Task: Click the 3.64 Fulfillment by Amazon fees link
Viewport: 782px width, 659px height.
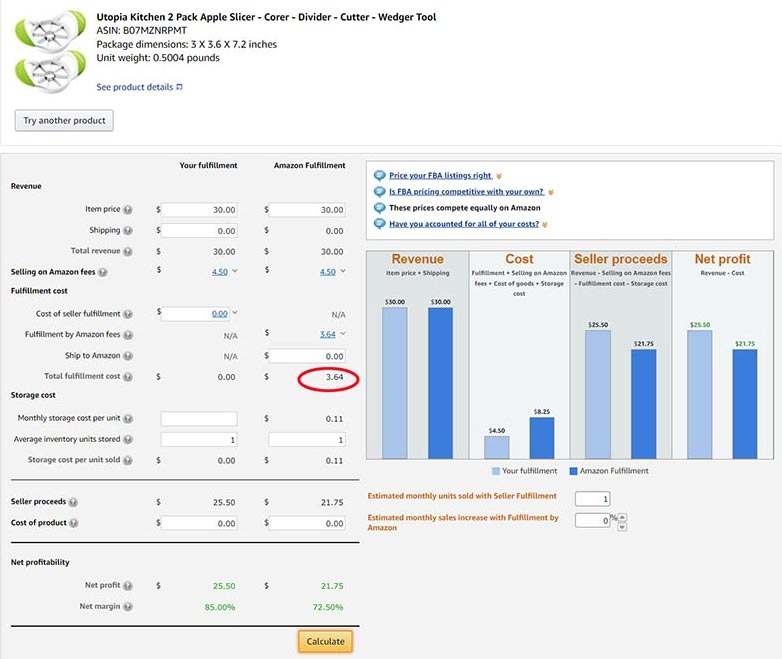Action: click(328, 334)
